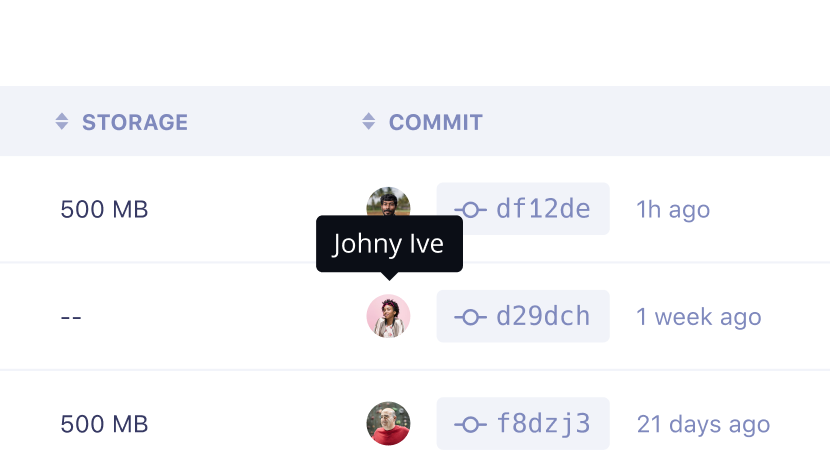Open commit hash d29dch
This screenshot has width=830, height=471.
click(543, 316)
